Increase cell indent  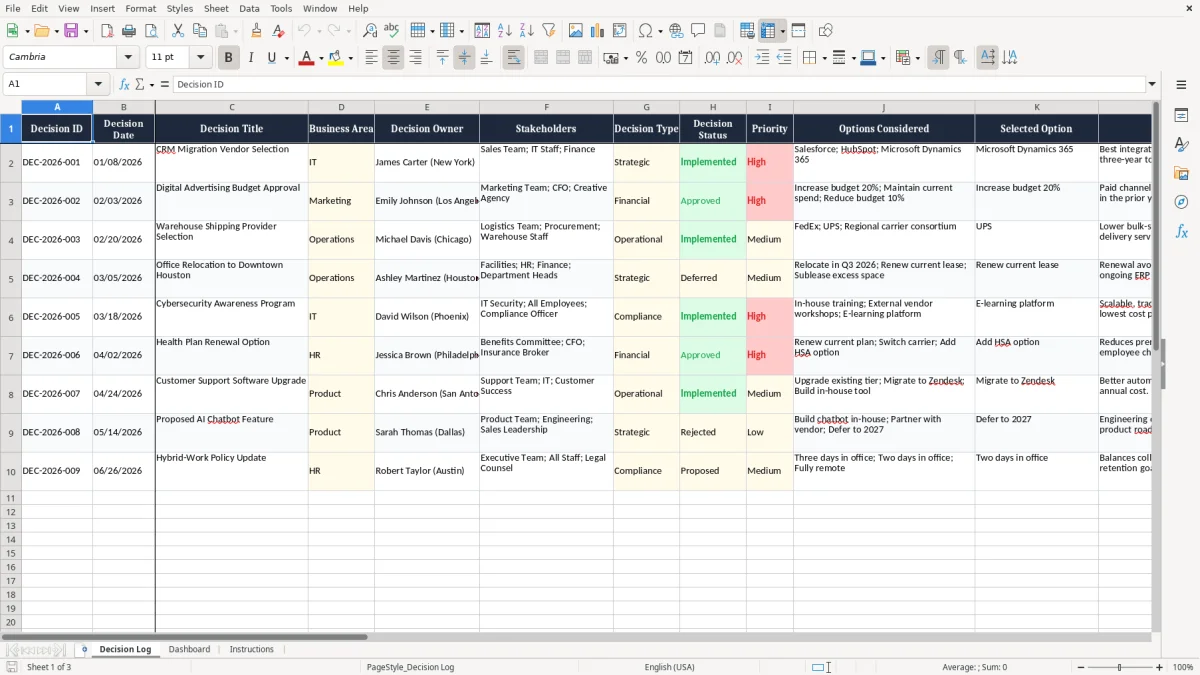click(x=762, y=58)
